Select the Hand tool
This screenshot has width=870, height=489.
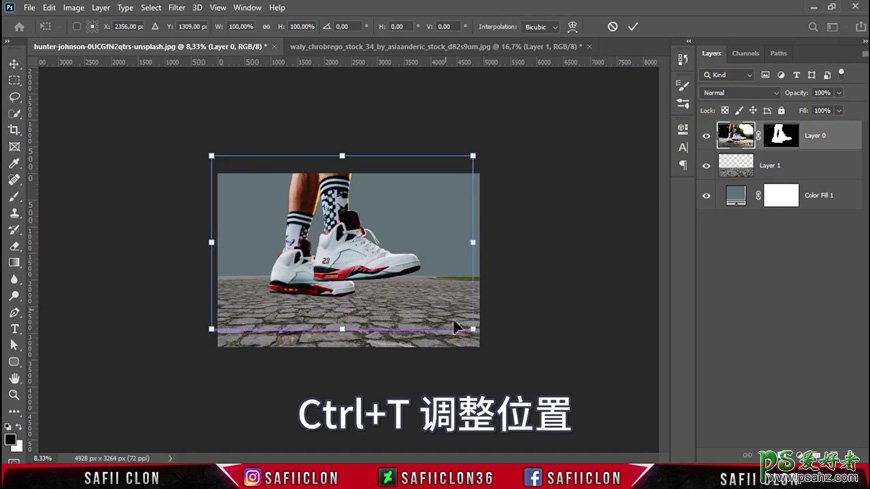(14, 379)
